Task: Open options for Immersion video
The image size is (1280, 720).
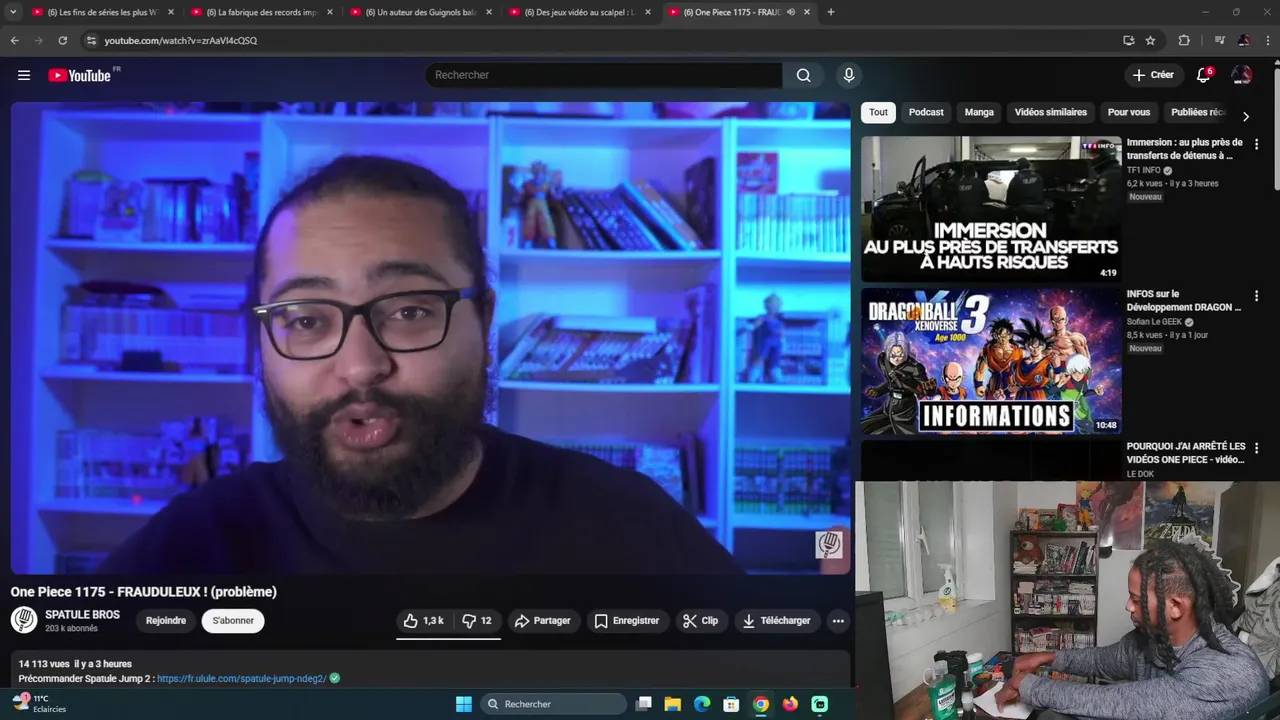Action: click(1256, 144)
